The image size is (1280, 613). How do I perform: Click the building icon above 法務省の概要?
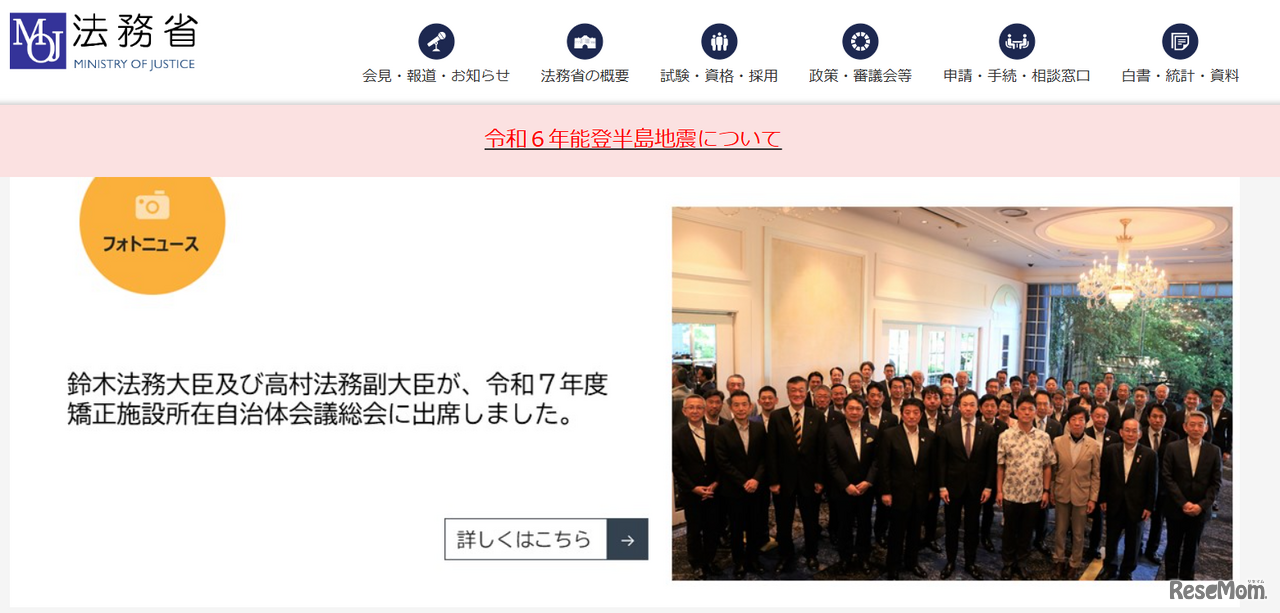point(585,42)
